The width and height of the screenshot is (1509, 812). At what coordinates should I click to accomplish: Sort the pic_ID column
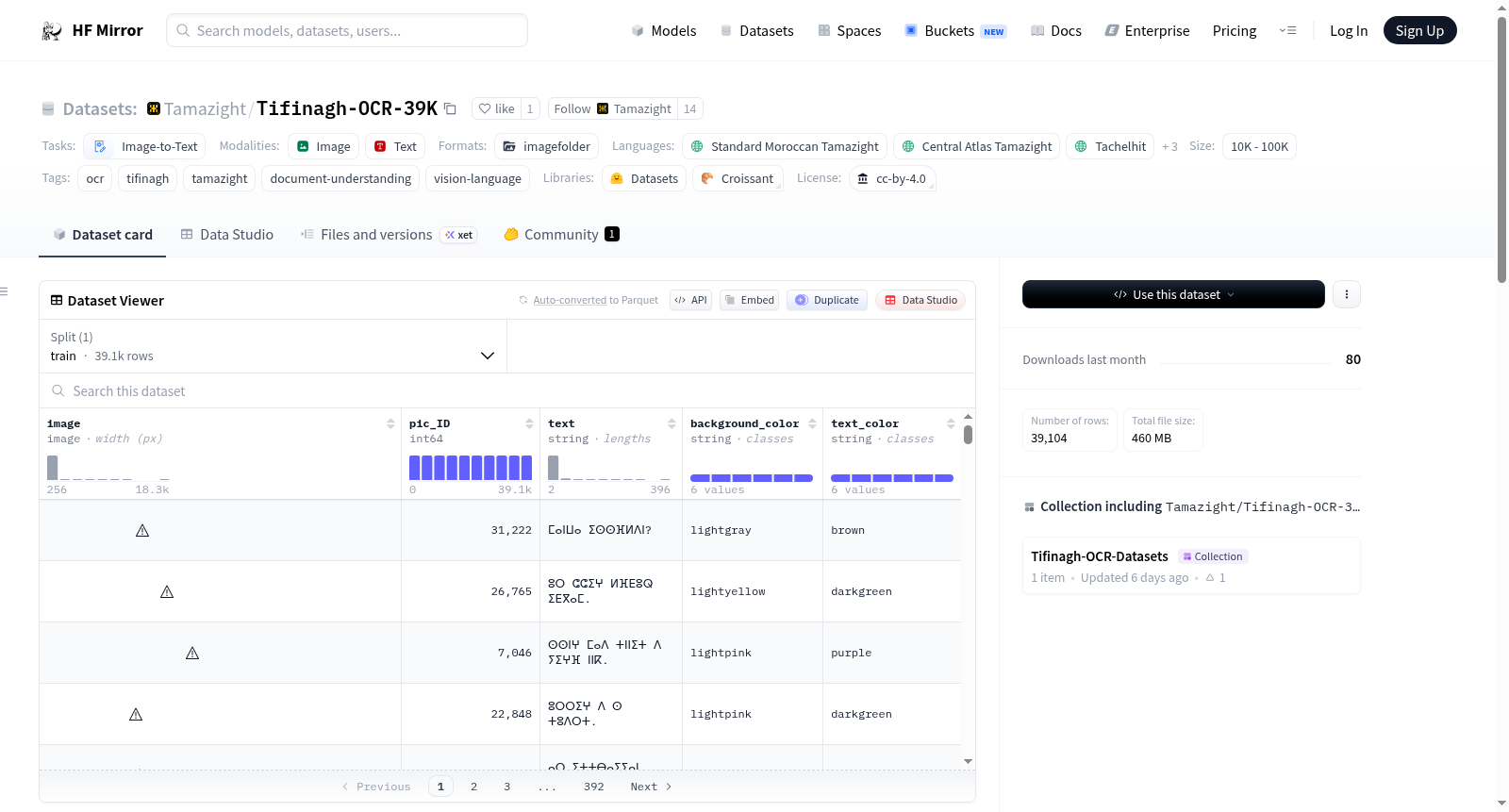click(529, 424)
